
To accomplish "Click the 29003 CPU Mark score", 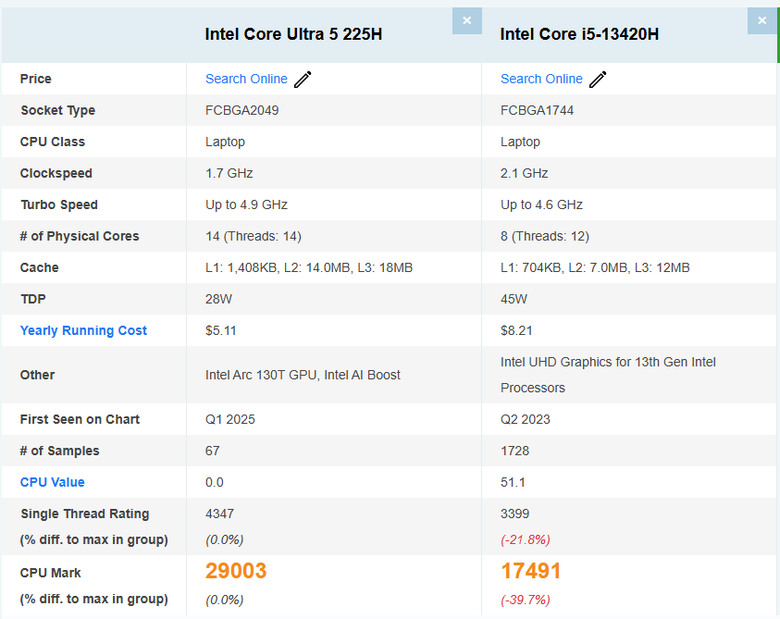I will tap(236, 571).
